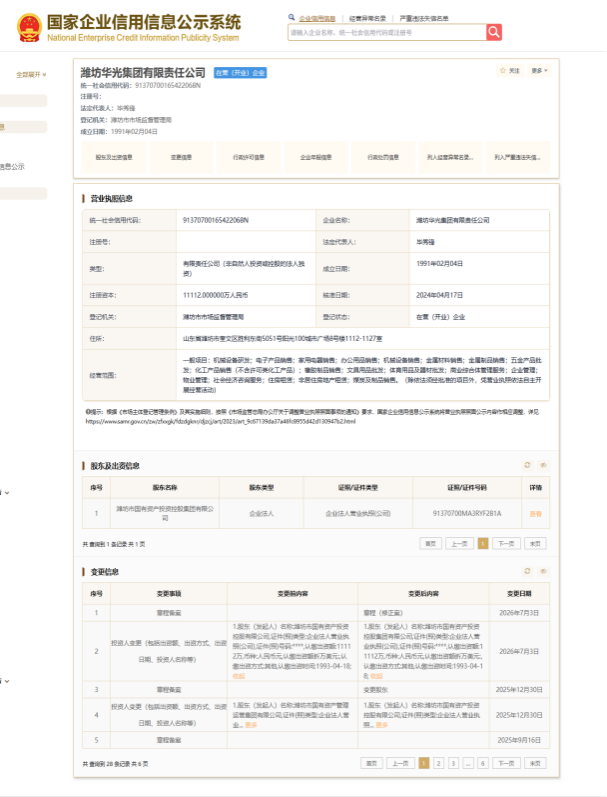Expand the 全部展开 sidebar control

pos(31,75)
